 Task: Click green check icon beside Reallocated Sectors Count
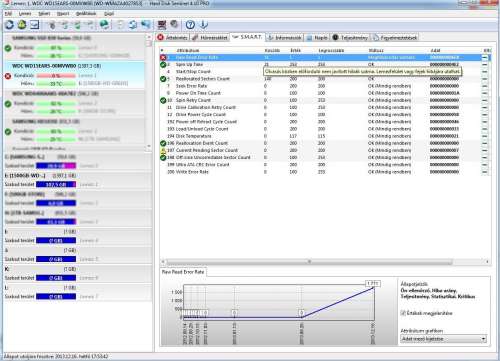163,79
